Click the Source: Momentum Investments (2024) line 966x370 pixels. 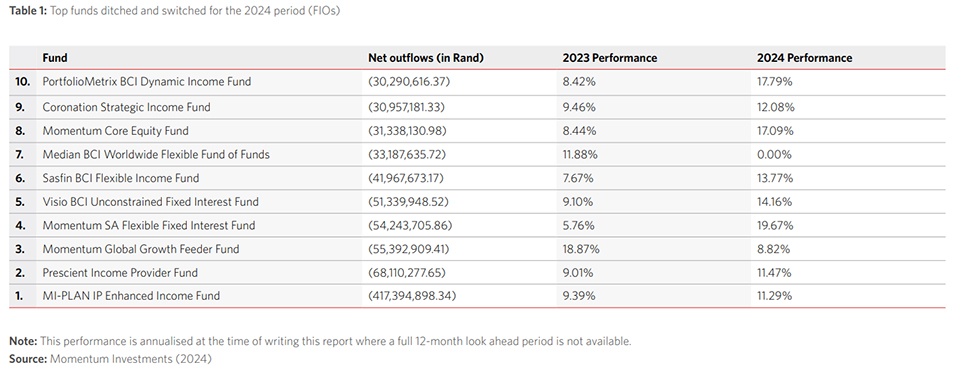click(x=110, y=358)
